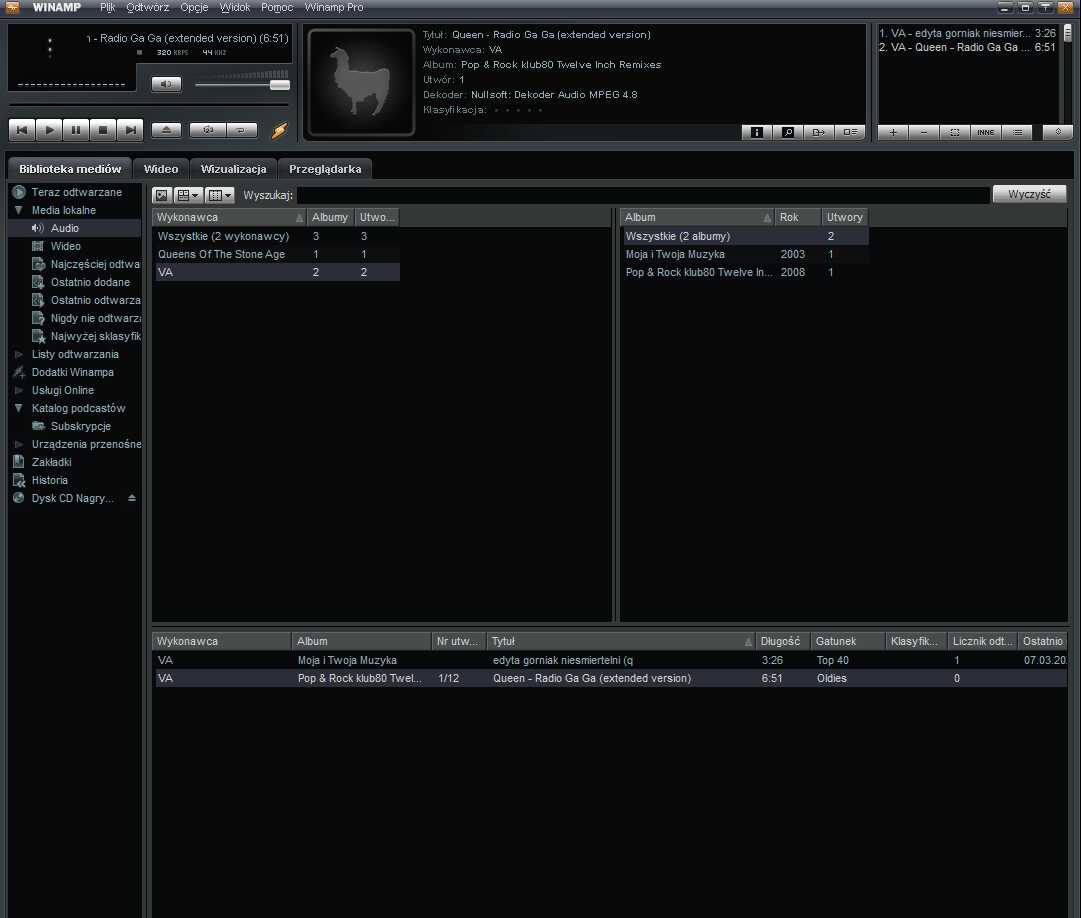Click the list-layout icon in the info panel
The image size is (1081, 918).
[x=850, y=132]
